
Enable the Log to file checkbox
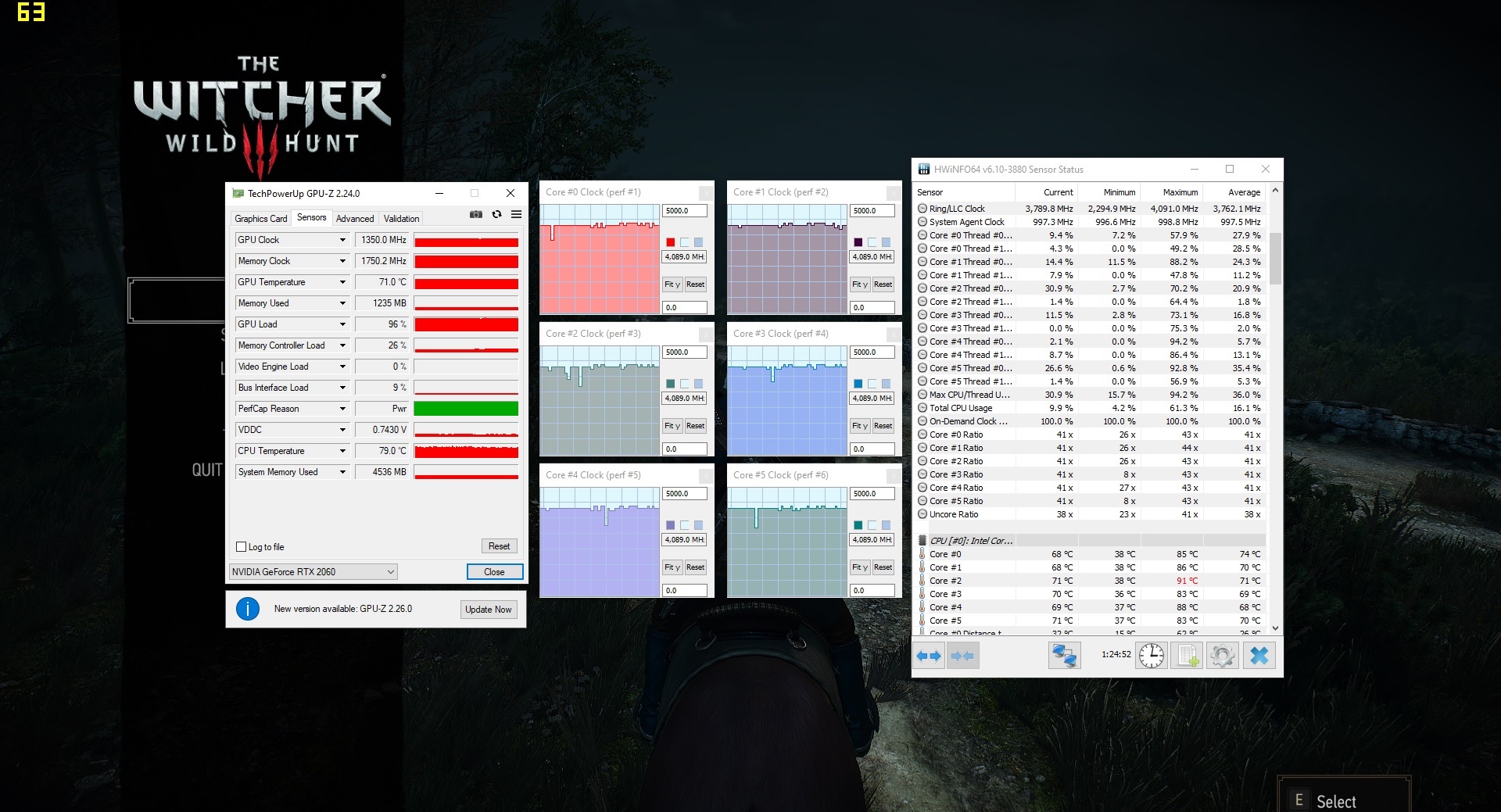click(242, 547)
